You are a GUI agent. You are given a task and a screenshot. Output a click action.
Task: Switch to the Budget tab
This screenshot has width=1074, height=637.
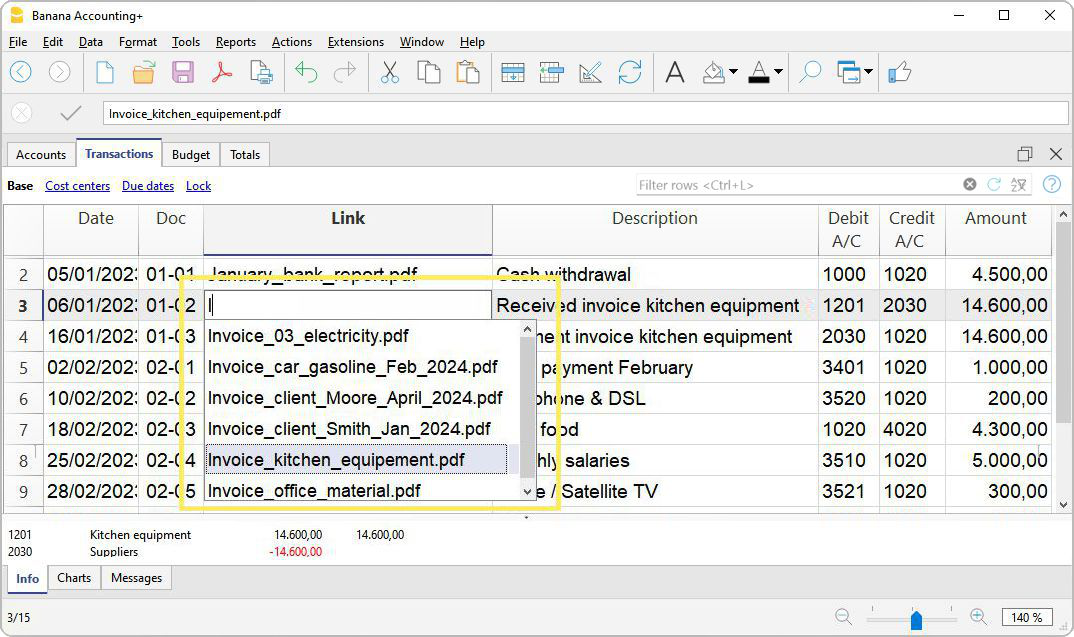(x=191, y=155)
